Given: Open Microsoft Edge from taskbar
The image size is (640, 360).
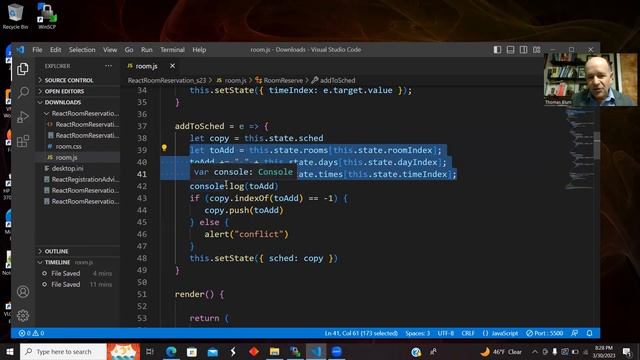Looking at the screenshot, I should [171, 351].
